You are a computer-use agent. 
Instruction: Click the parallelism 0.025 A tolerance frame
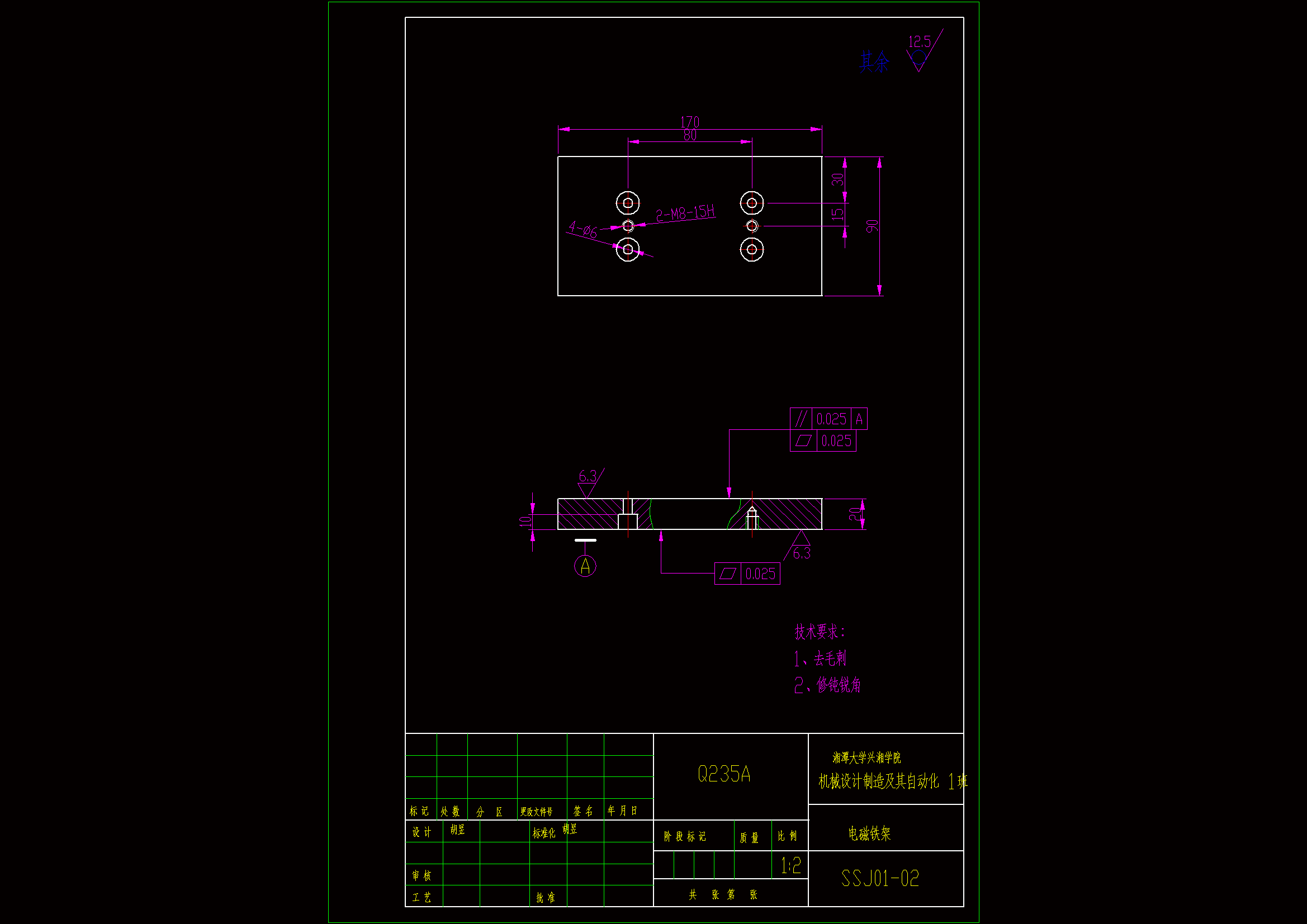coord(828,419)
